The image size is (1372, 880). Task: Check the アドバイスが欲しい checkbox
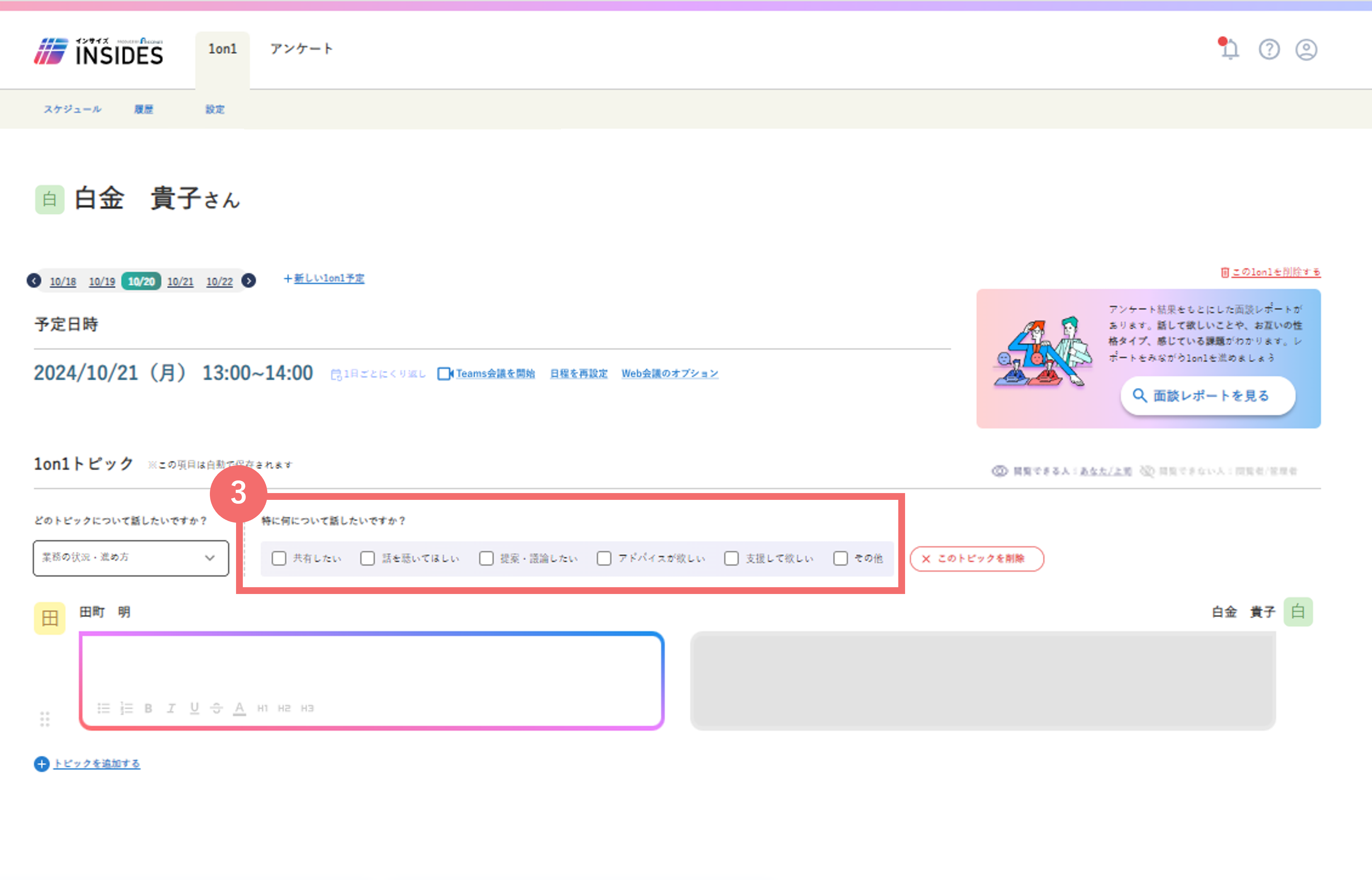[603, 558]
